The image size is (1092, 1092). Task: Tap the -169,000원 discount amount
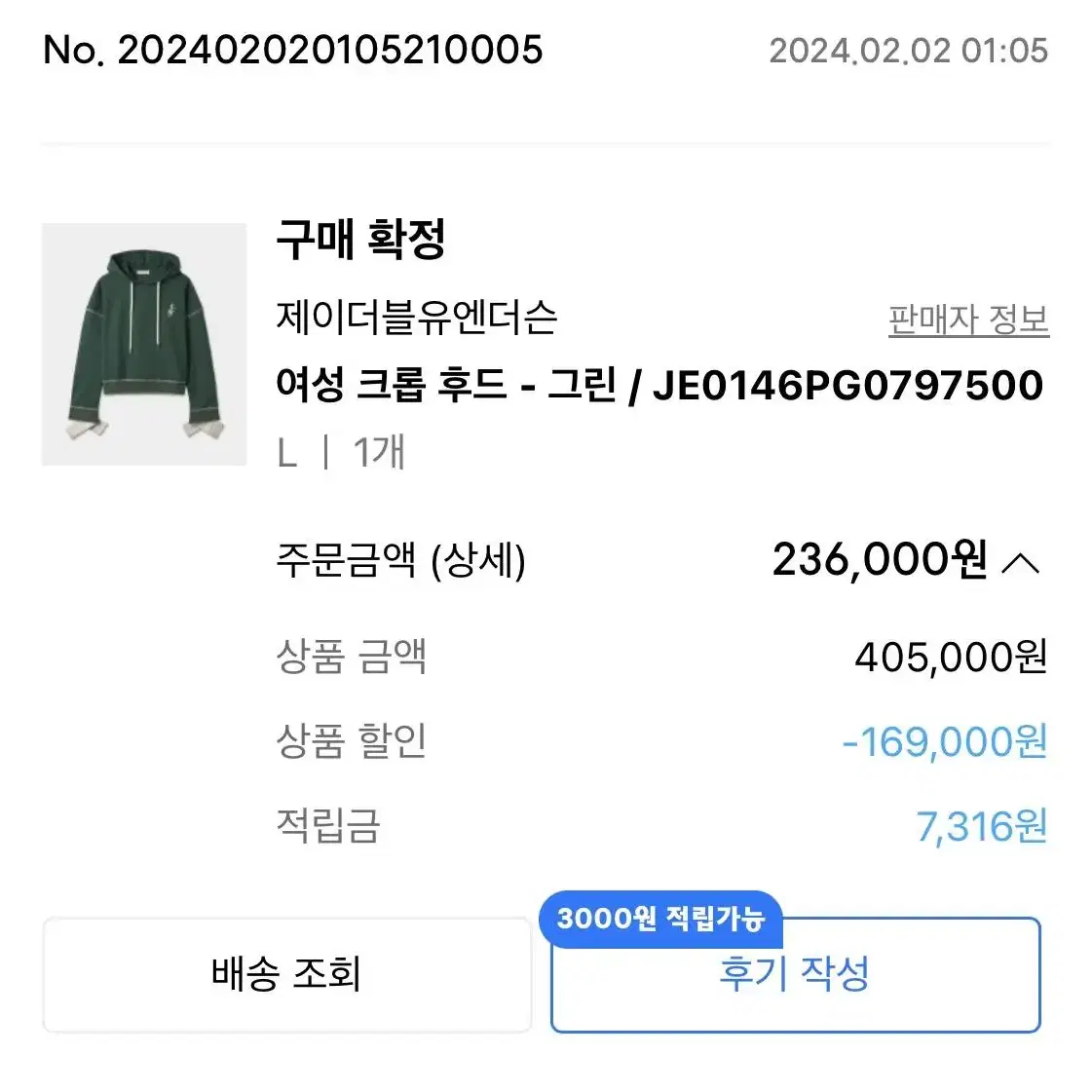click(x=944, y=741)
